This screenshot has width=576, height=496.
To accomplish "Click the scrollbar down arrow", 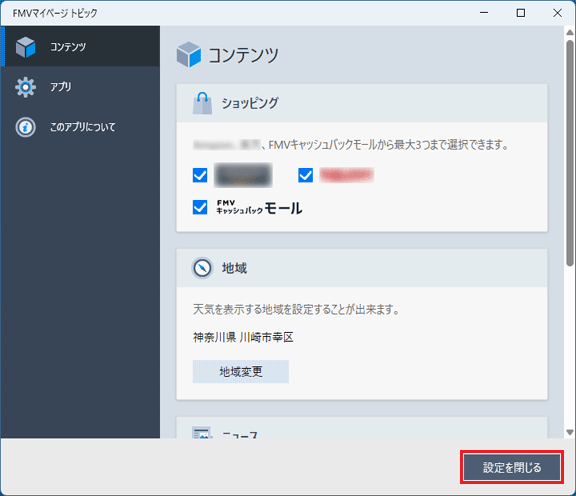I will pyautogui.click(x=570, y=432).
